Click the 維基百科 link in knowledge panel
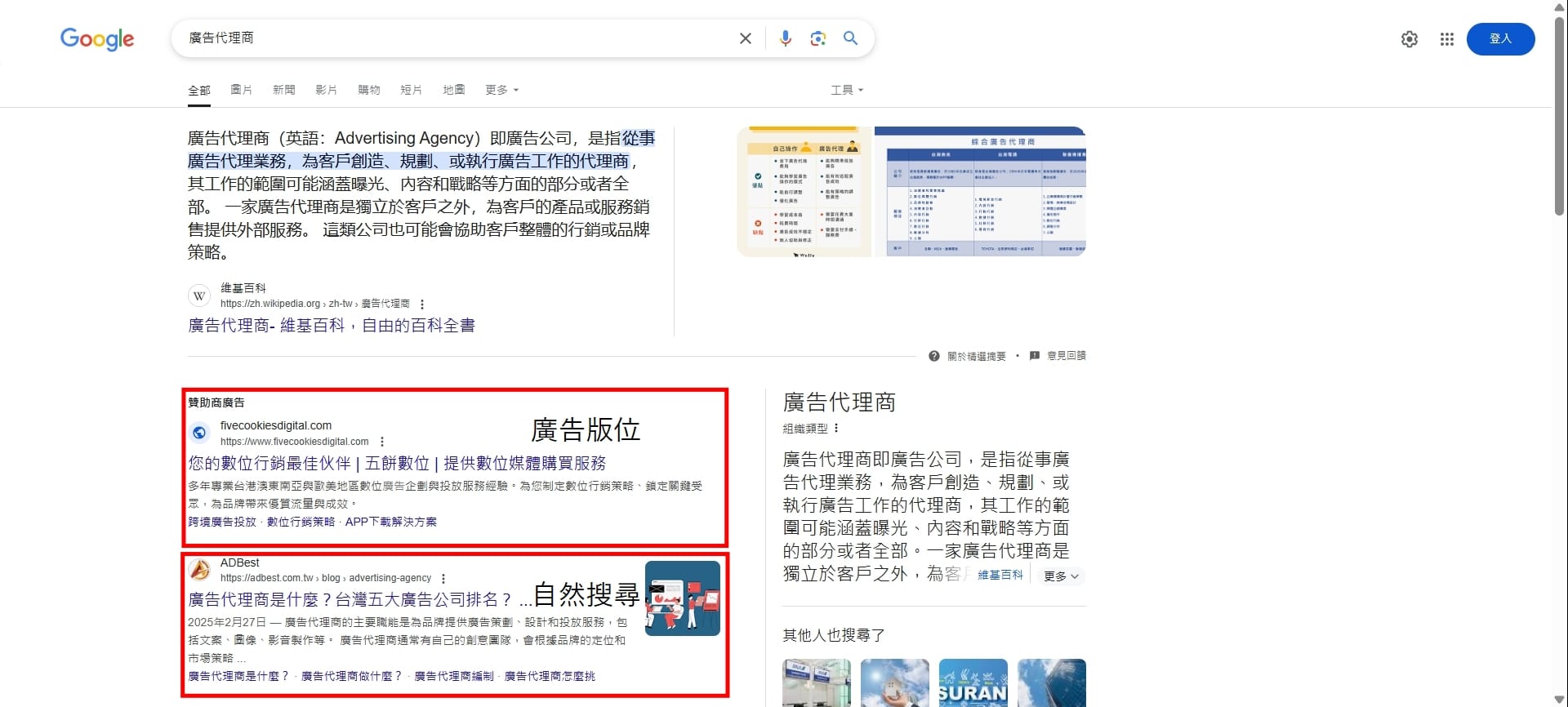Screen dimensions: 1568x707 coord(1000,575)
